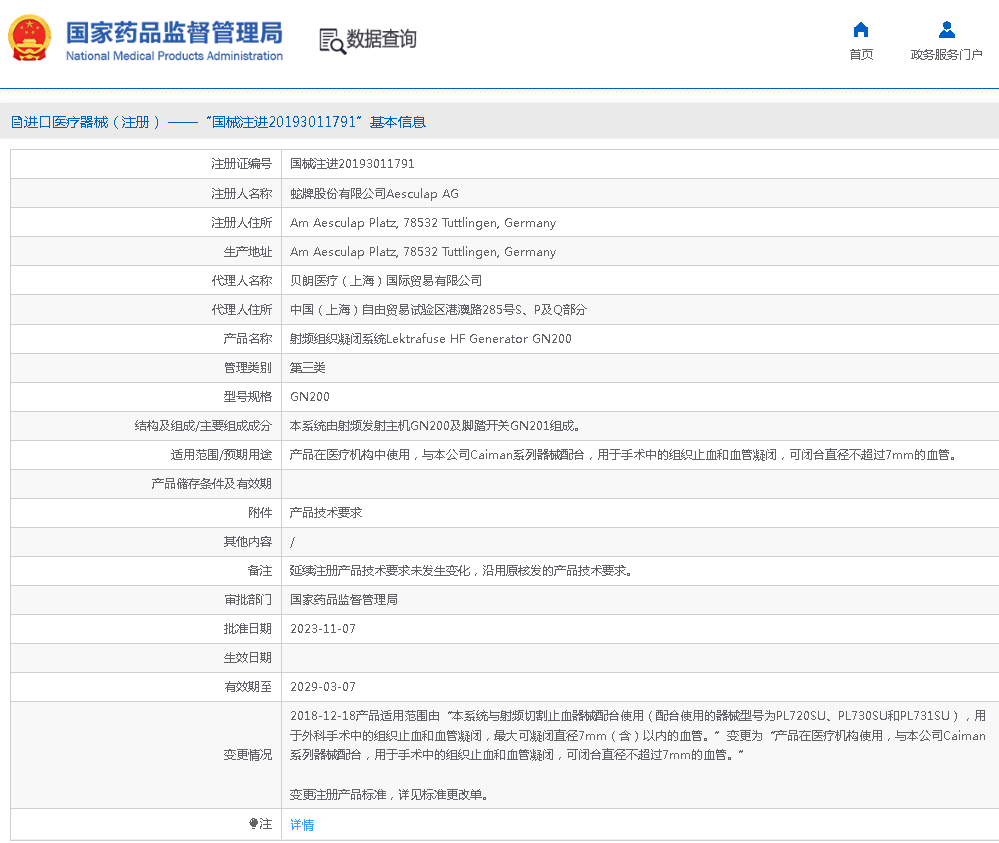This screenshot has height=843, width=999.
Task: Select the product name Lektrafuse HF Generator GN200
Action: coord(430,339)
